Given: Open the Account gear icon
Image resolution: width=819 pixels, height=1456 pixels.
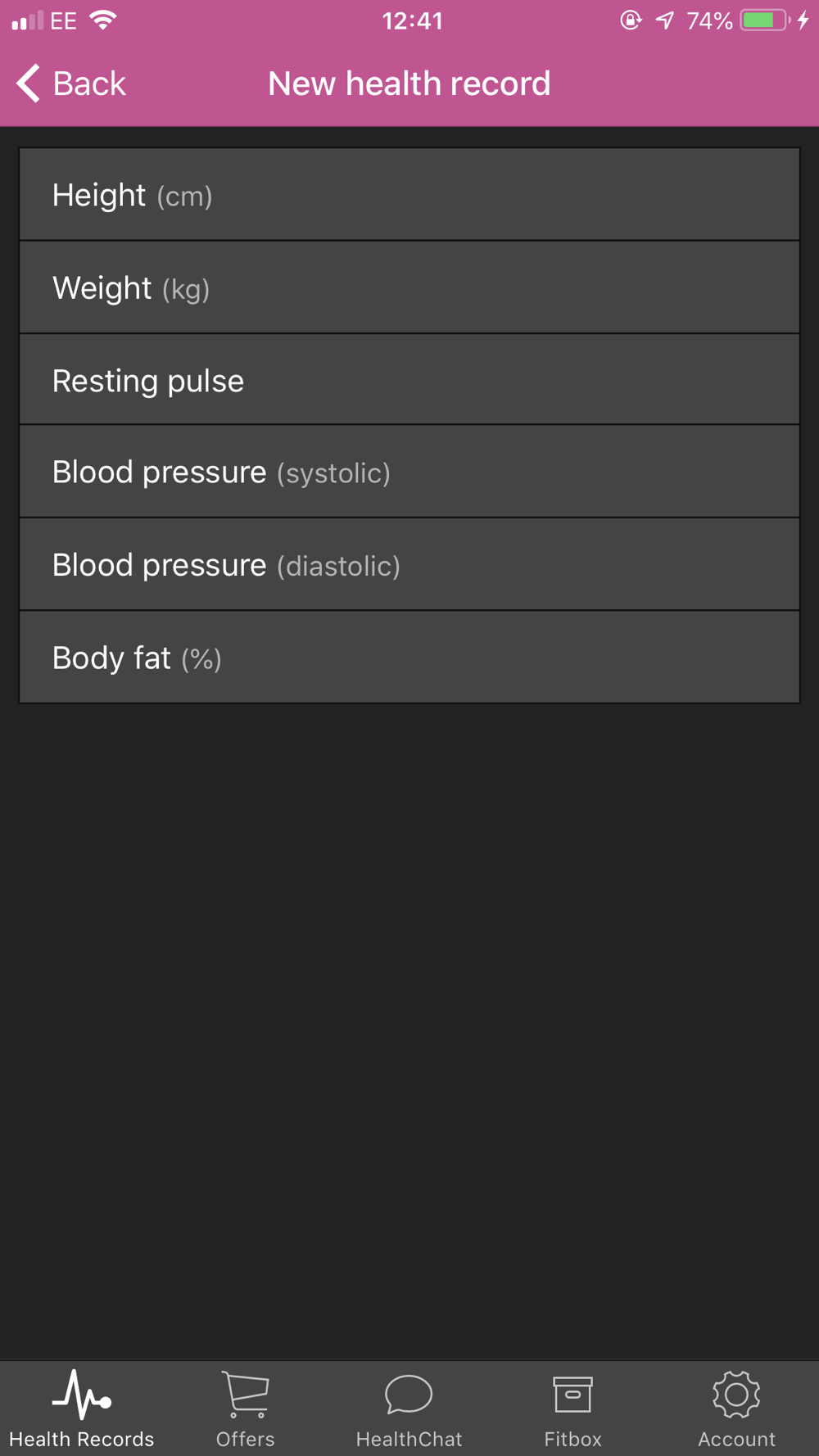Looking at the screenshot, I should 736,1395.
